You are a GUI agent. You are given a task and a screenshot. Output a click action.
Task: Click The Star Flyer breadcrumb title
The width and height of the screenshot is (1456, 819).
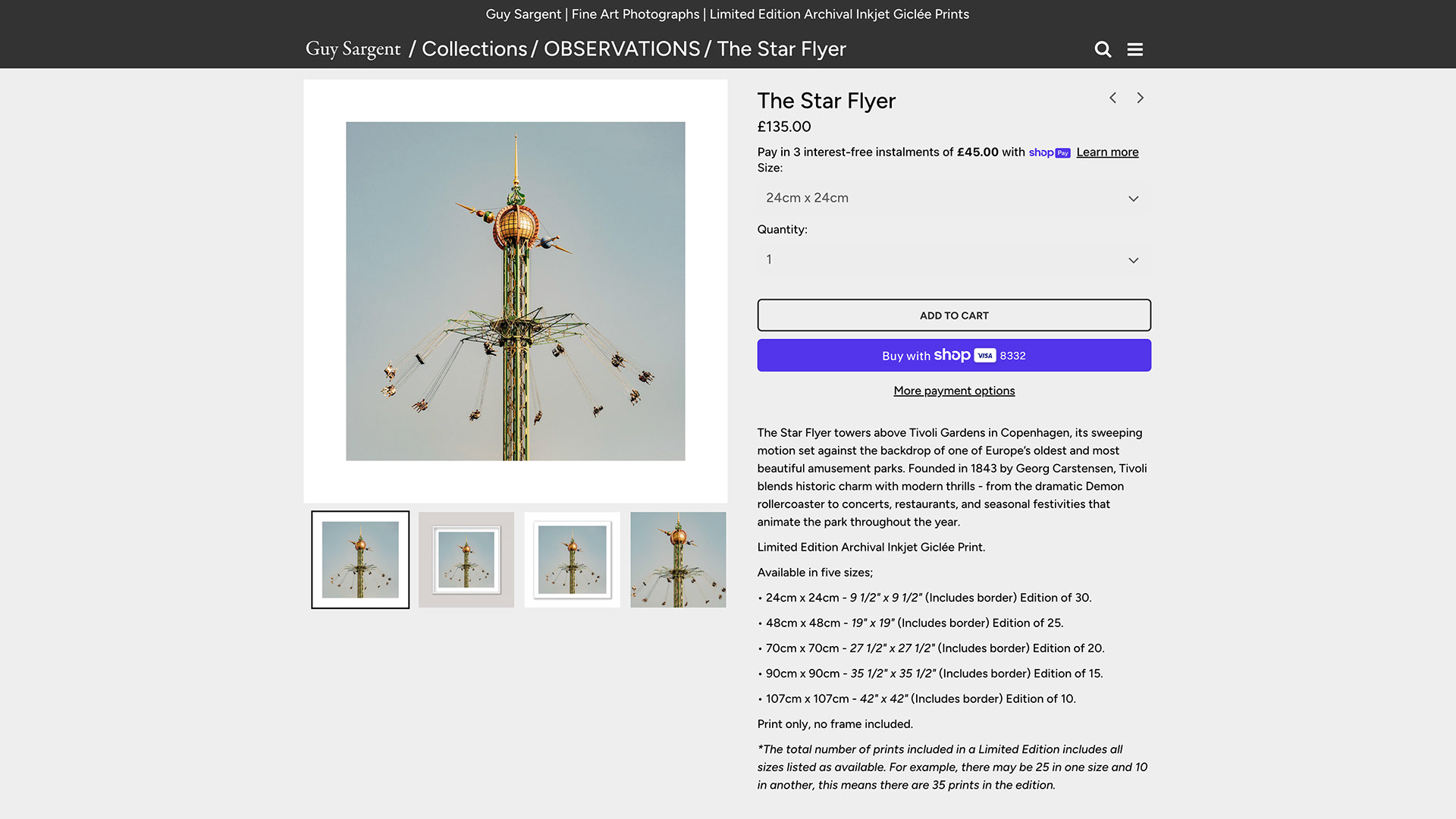coord(781,49)
